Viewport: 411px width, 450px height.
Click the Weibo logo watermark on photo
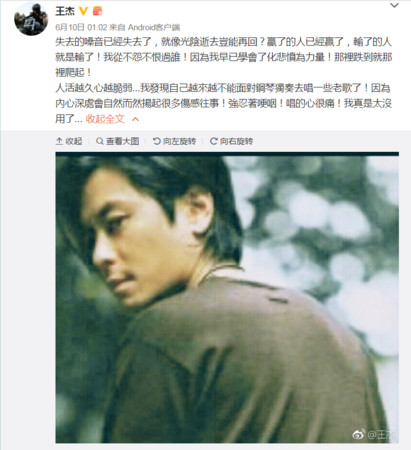pyautogui.click(x=359, y=434)
